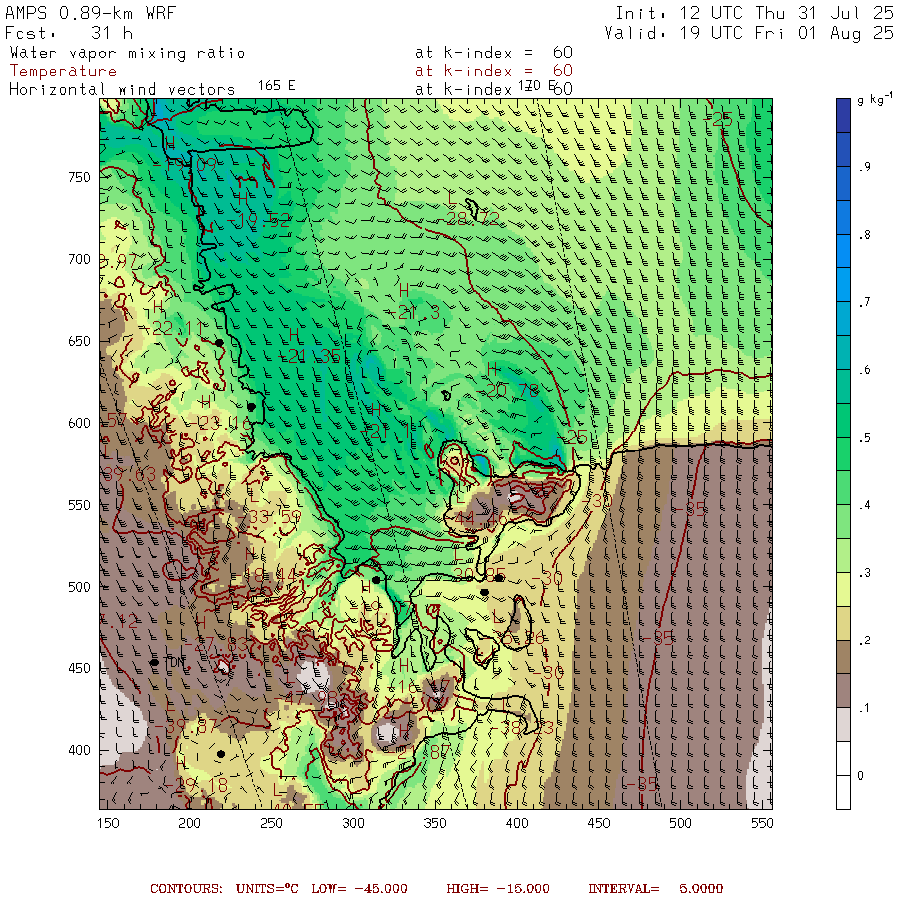Image resolution: width=900 pixels, height=900 pixels.
Task: Click the '600' y-axis tick label
Action: coord(79,423)
